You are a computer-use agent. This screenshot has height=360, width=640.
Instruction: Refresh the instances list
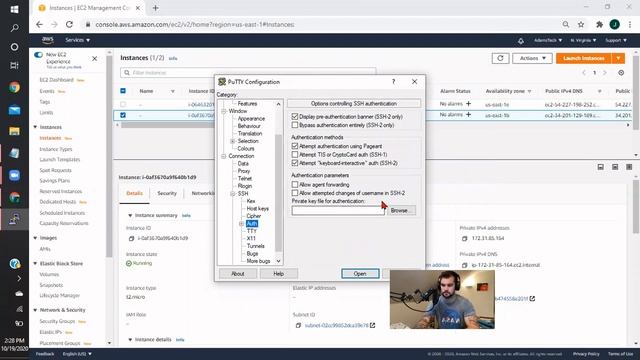[500, 58]
